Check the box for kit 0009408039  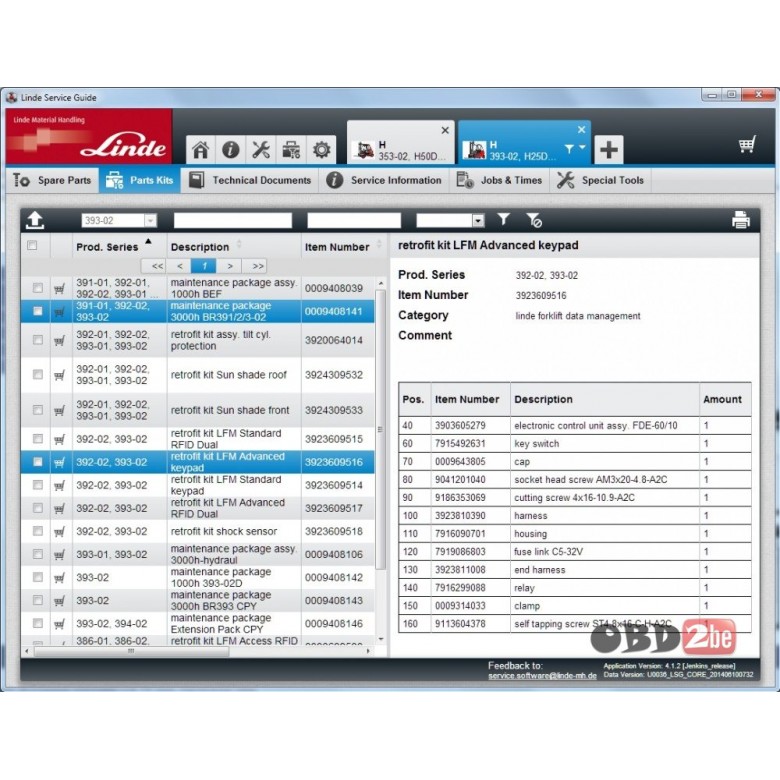(x=38, y=288)
